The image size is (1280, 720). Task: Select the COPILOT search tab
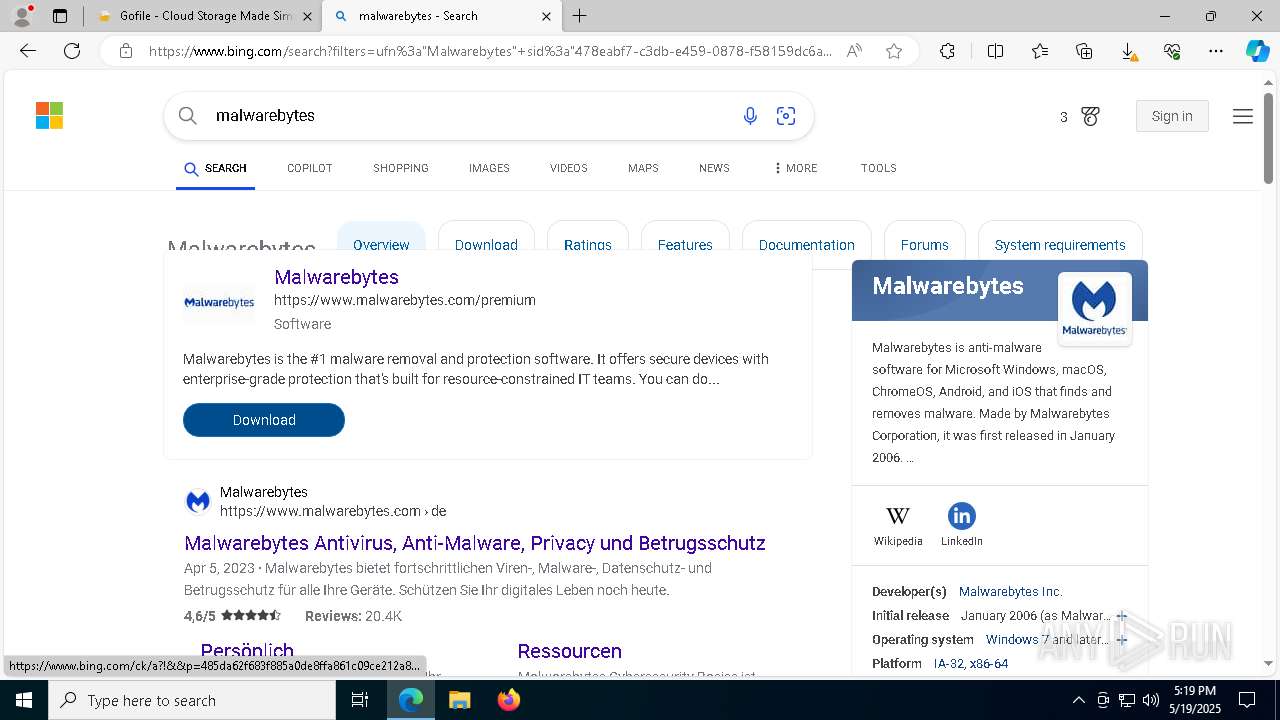(309, 168)
